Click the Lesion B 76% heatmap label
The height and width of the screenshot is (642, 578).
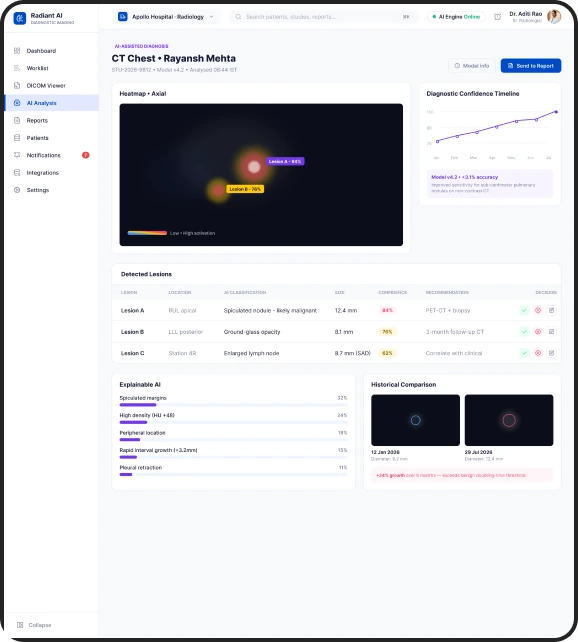point(245,189)
